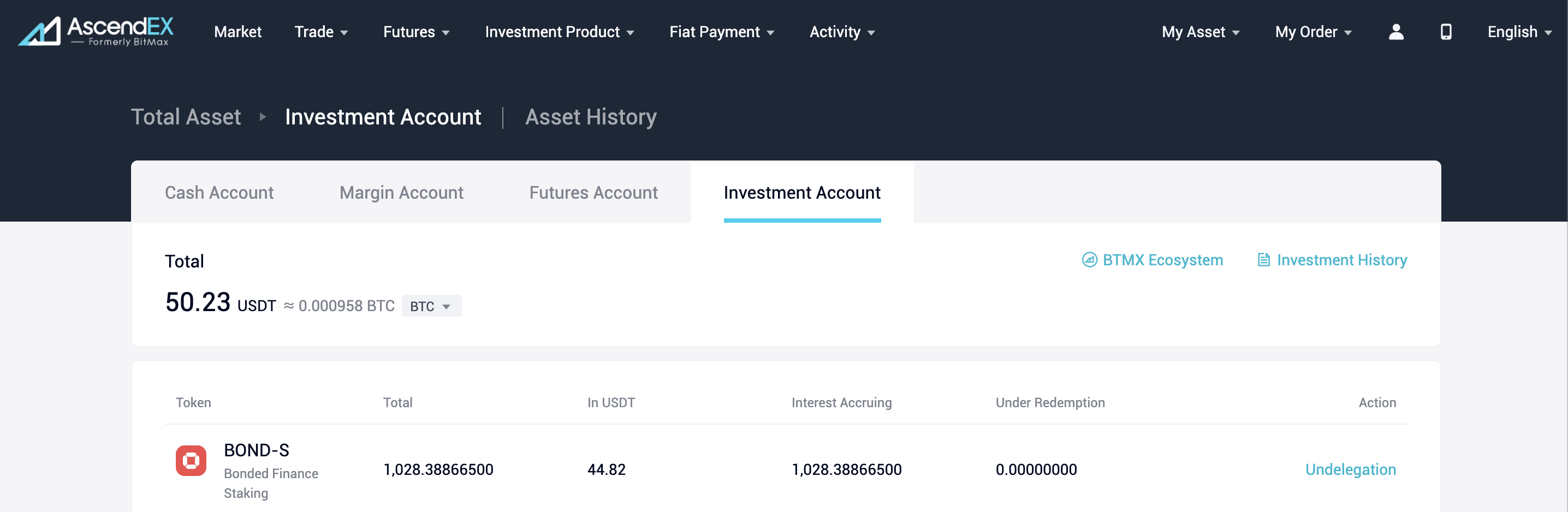
Task: Click the Investment History document icon
Action: point(1264,260)
